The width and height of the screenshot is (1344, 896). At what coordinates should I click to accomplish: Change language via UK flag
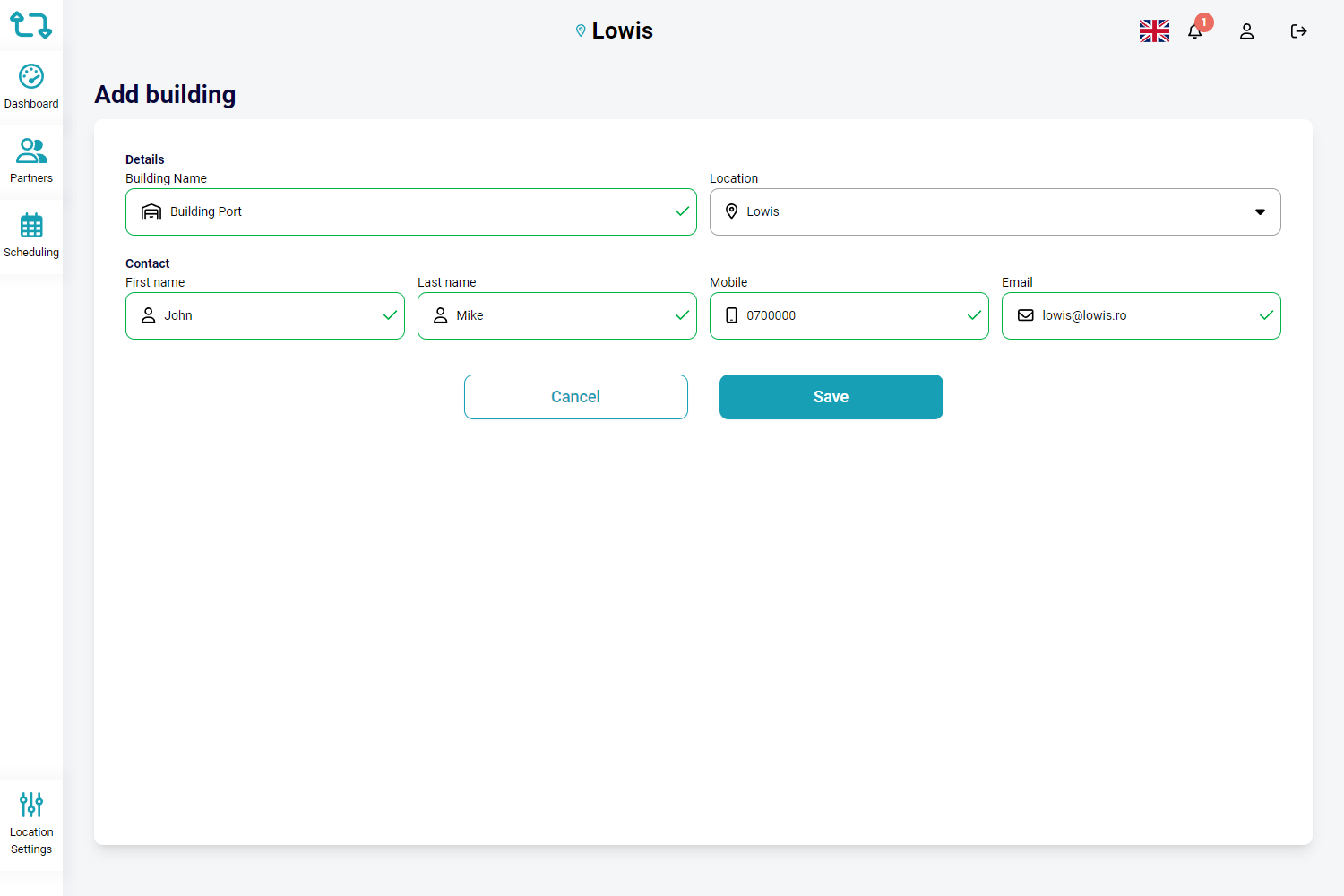pos(1154,31)
